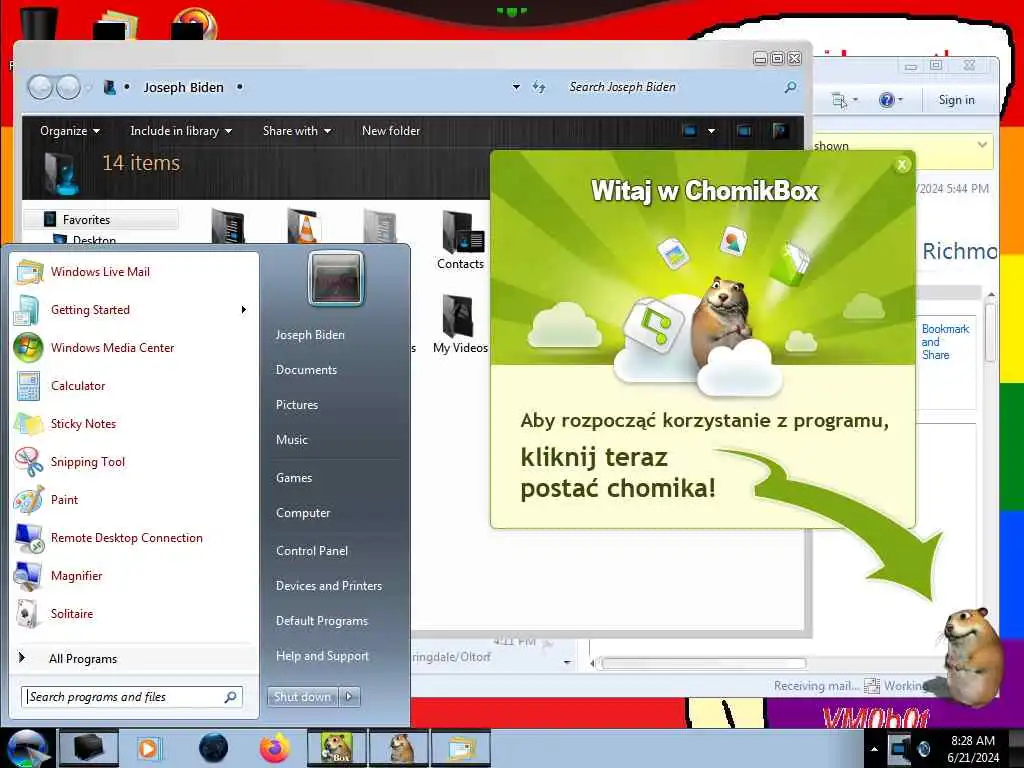Image resolution: width=1024 pixels, height=768 pixels.
Task: Open Devices and Printers
Action: 328,586
